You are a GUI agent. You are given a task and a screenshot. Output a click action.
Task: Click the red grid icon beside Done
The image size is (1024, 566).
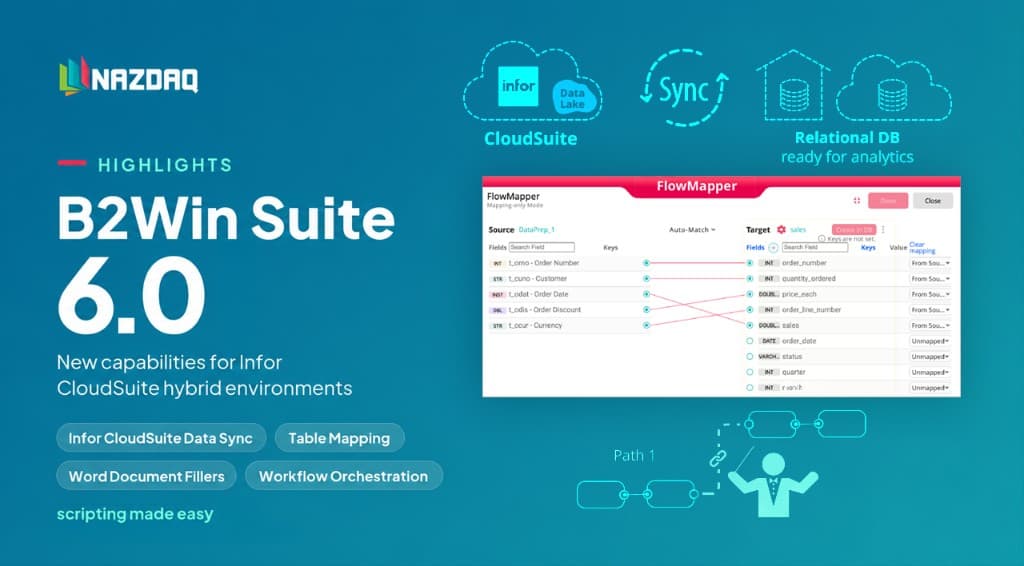pyautogui.click(x=856, y=200)
